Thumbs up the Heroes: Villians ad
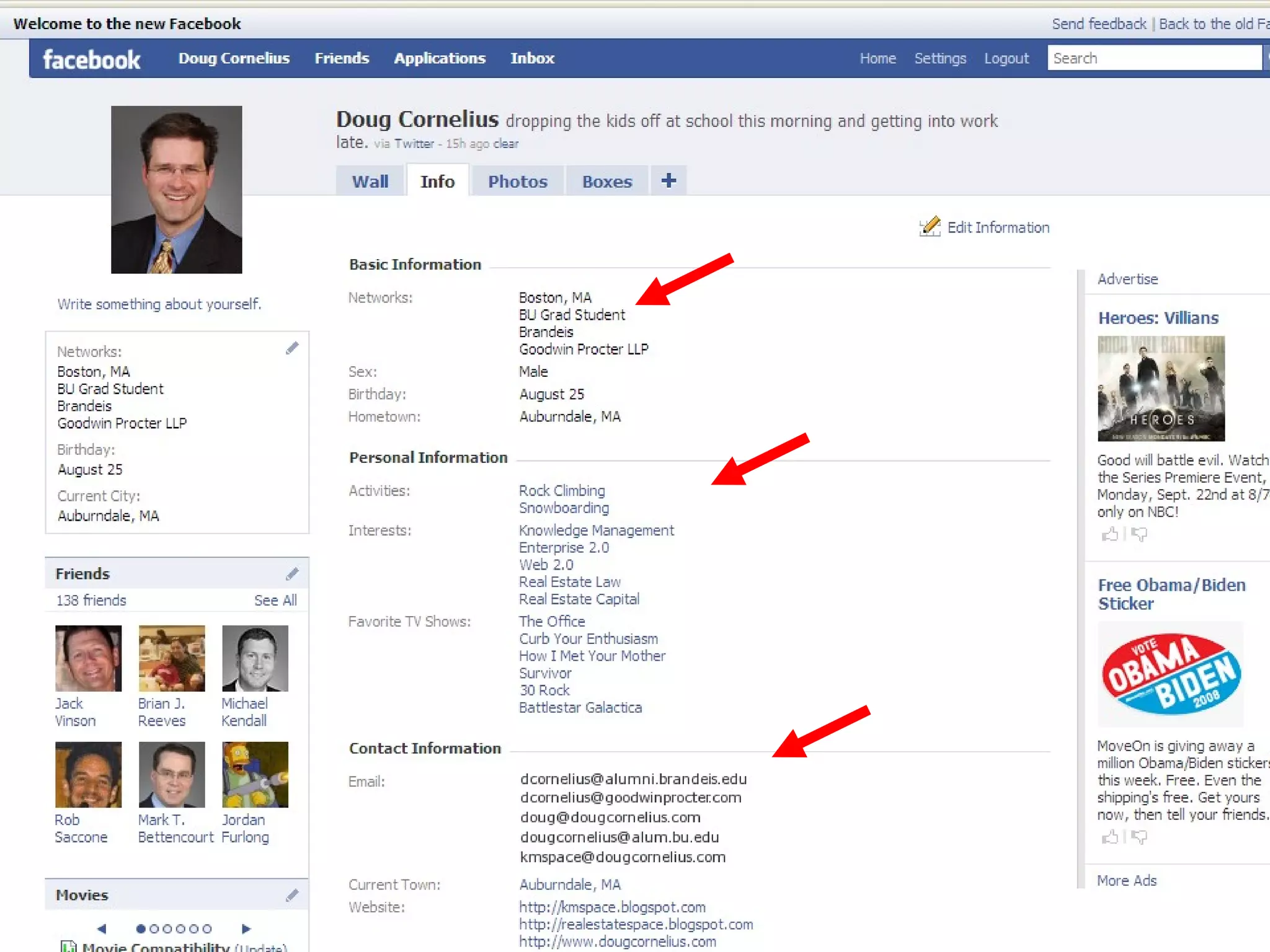The image size is (1270, 952). (1109, 534)
